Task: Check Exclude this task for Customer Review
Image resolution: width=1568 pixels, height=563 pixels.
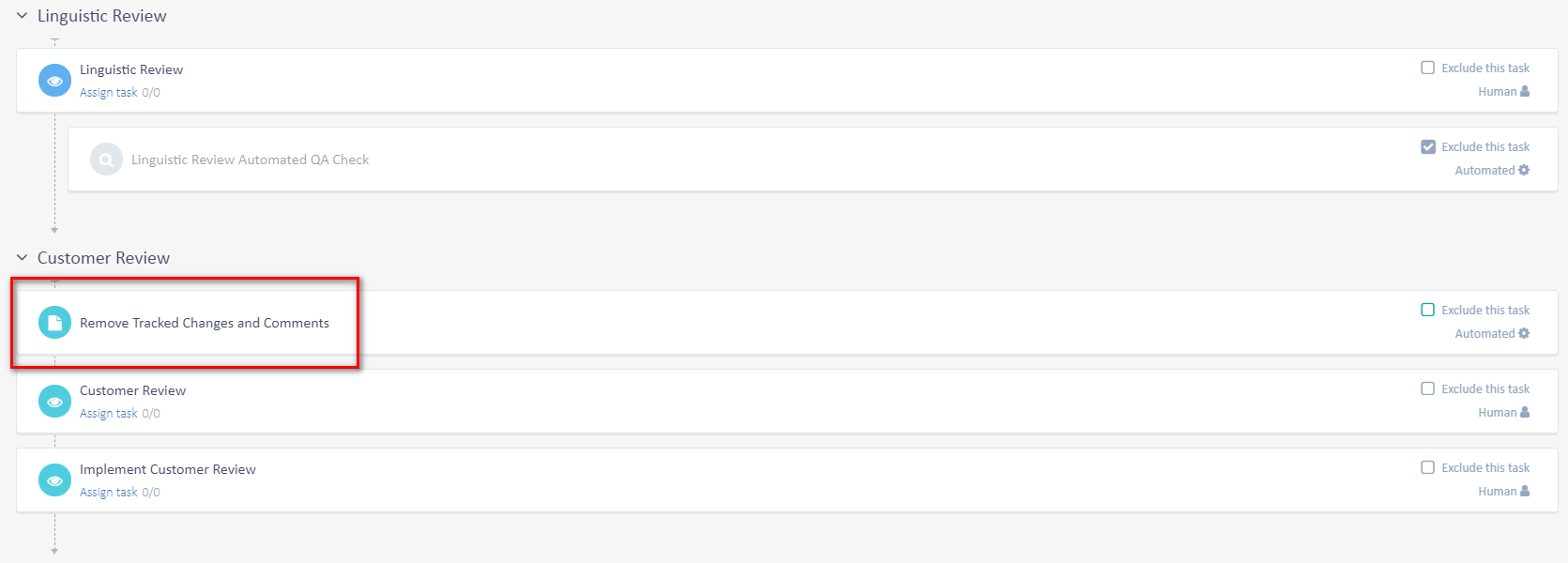Action: pyautogui.click(x=1428, y=388)
